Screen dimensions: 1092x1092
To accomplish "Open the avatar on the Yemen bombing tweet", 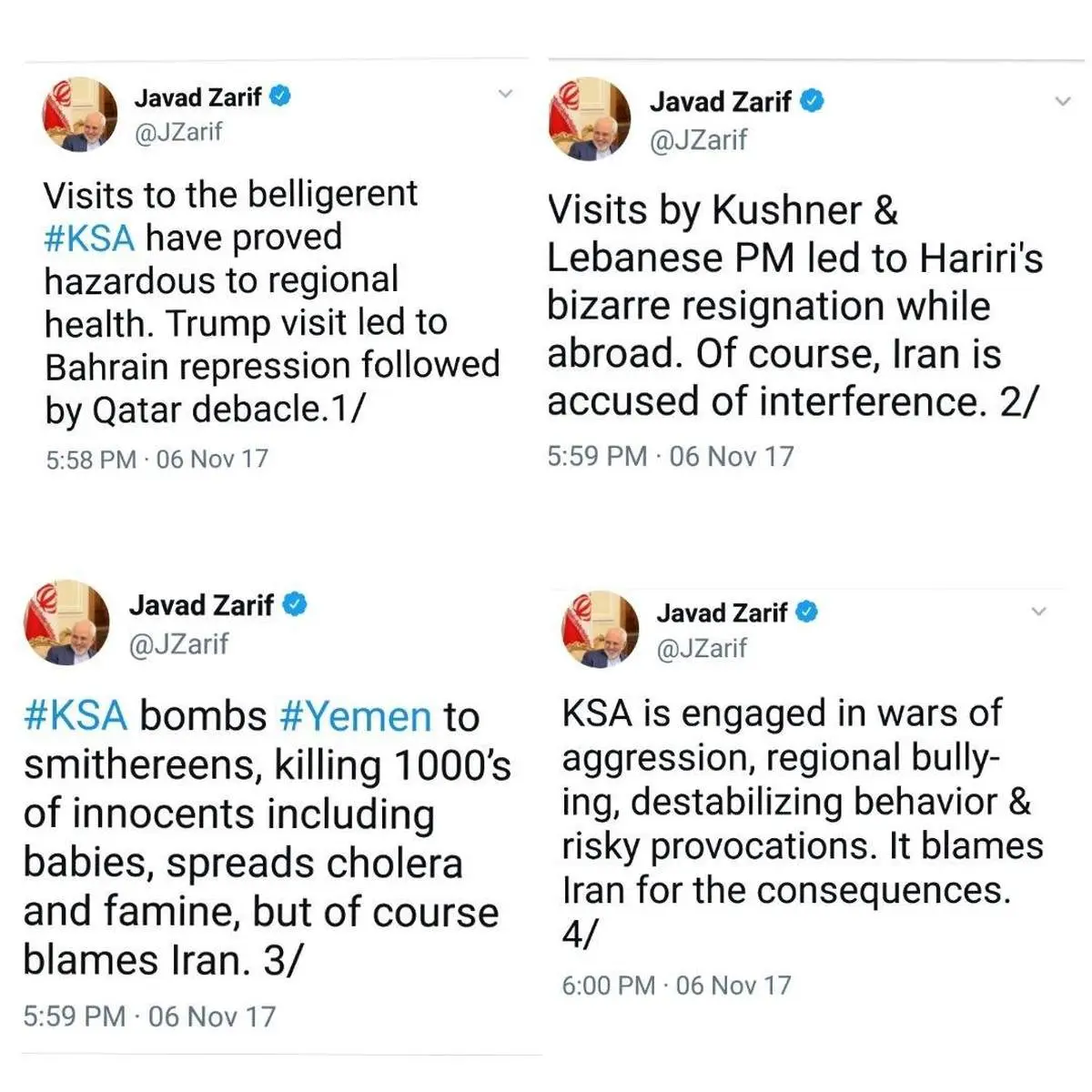I will pyautogui.click(x=66, y=622).
